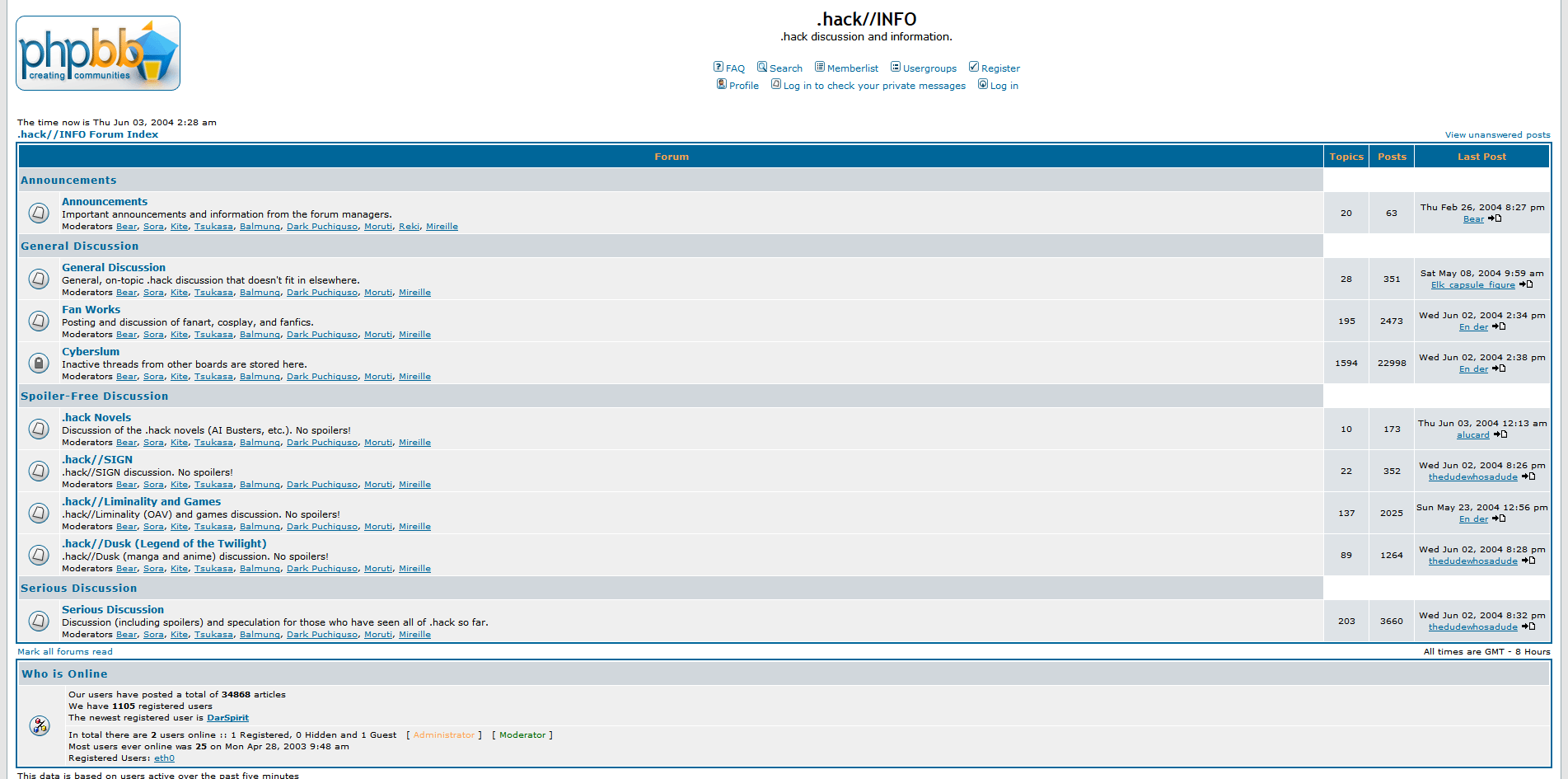Open the Usergroups link
The height and width of the screenshot is (779, 1568).
pos(929,68)
